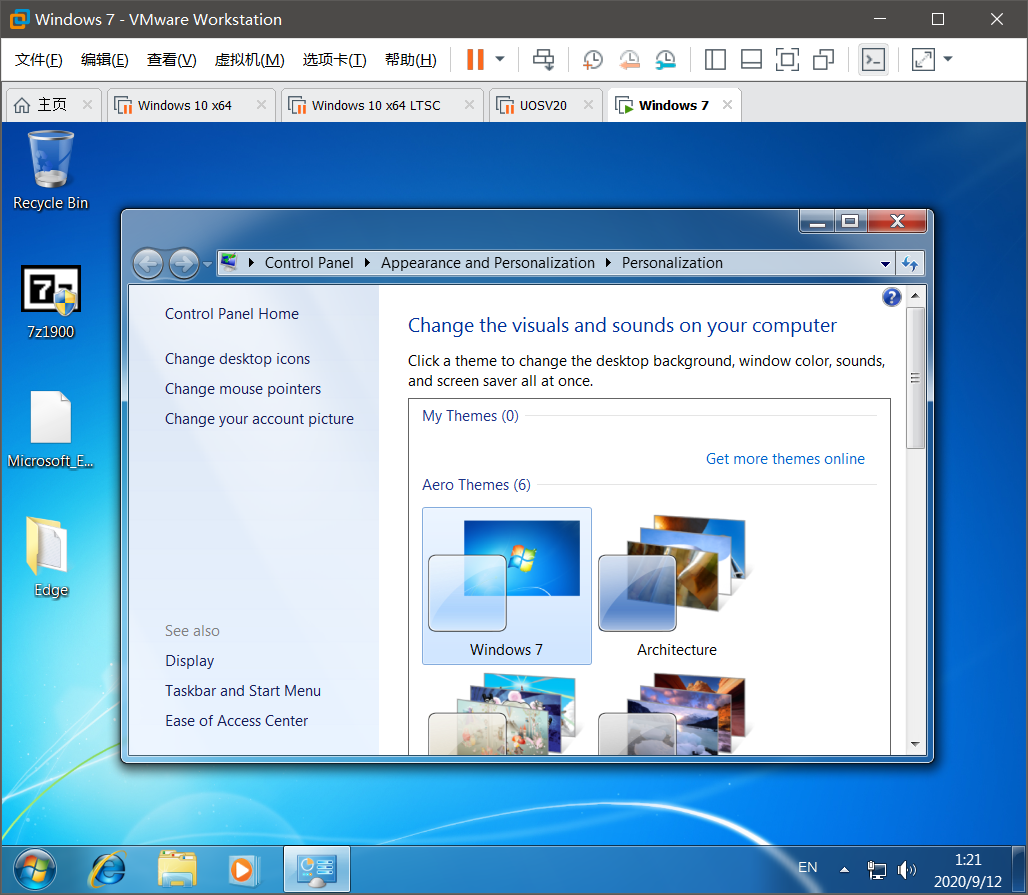Click the revert to snapshot icon
The image size is (1028, 895).
(x=629, y=60)
